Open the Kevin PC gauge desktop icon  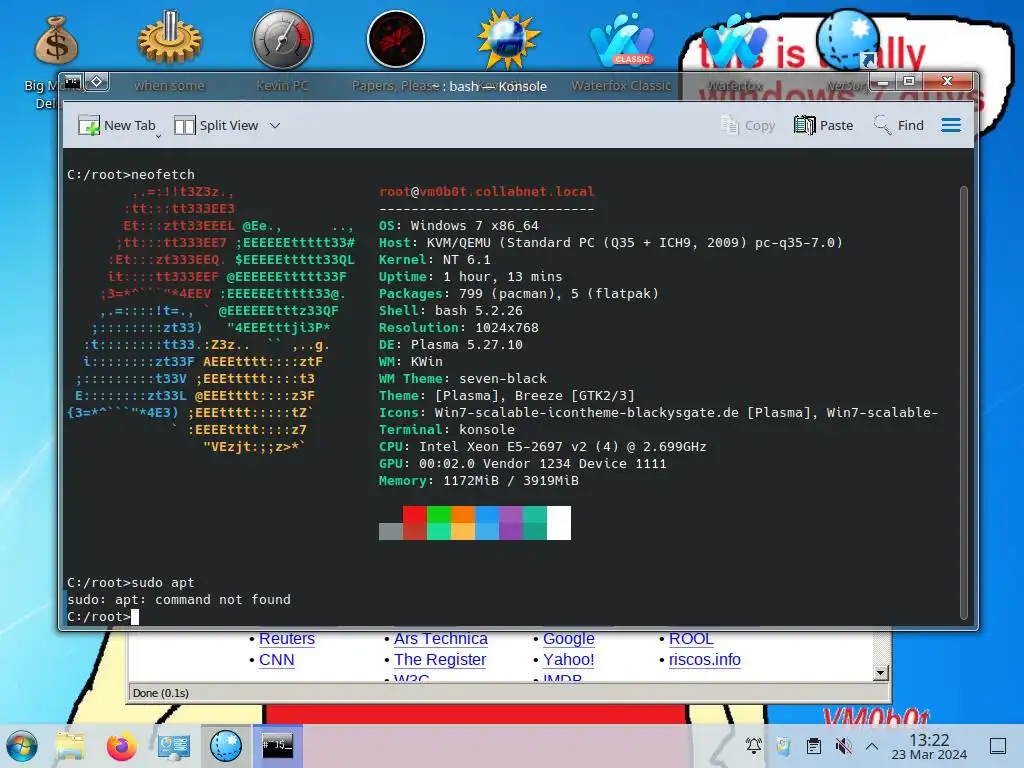coord(282,39)
